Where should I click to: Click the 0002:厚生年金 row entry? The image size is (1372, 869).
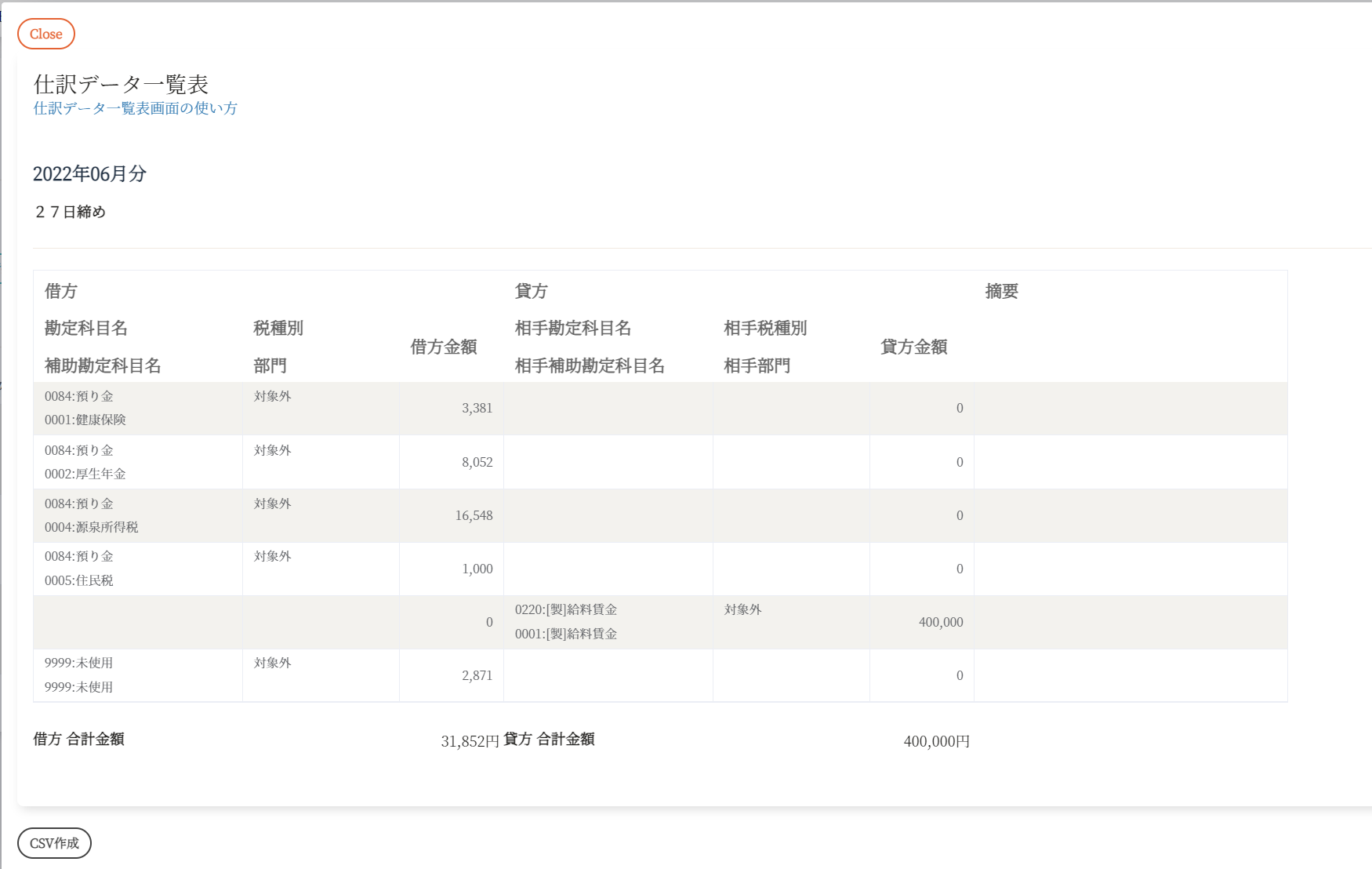(x=85, y=474)
